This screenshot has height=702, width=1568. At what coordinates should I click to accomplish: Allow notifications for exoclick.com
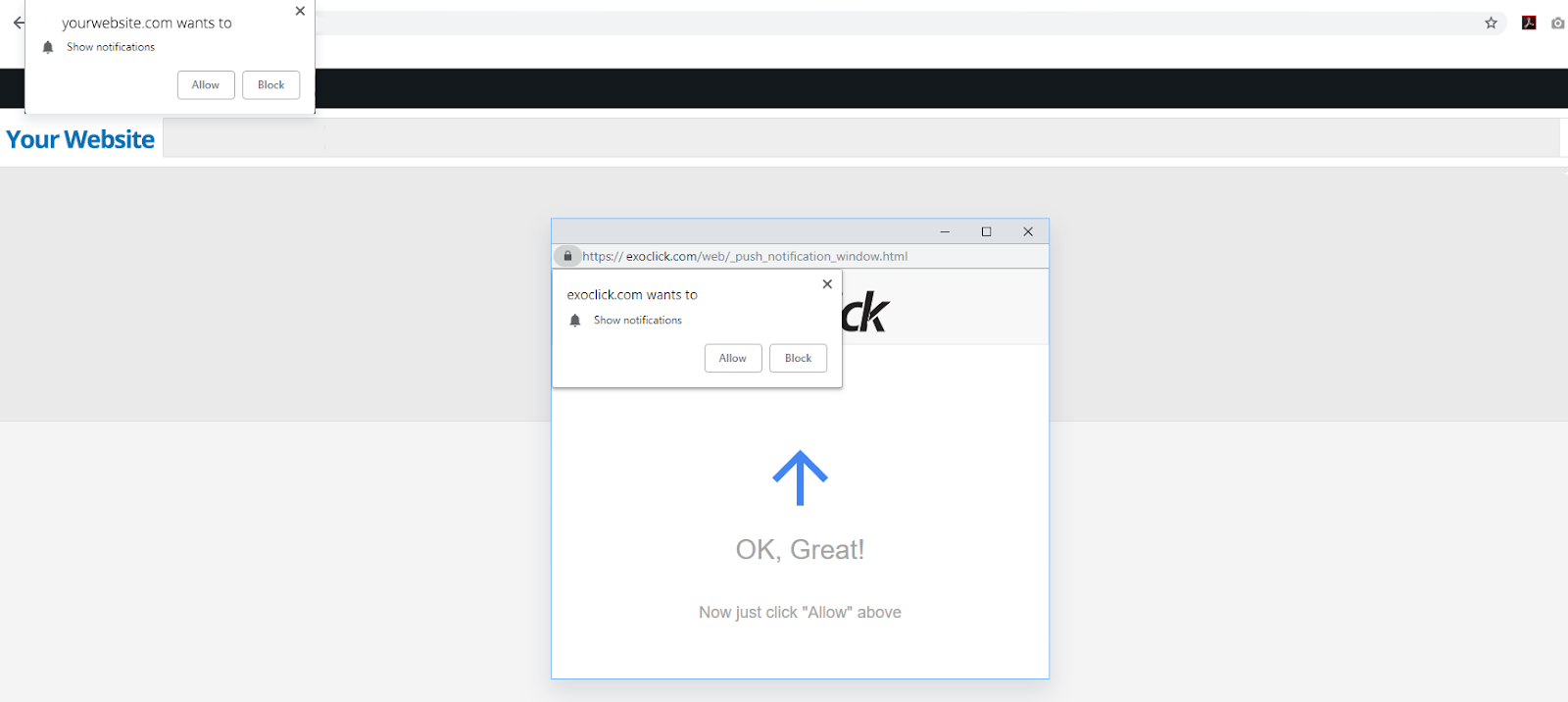pos(733,358)
